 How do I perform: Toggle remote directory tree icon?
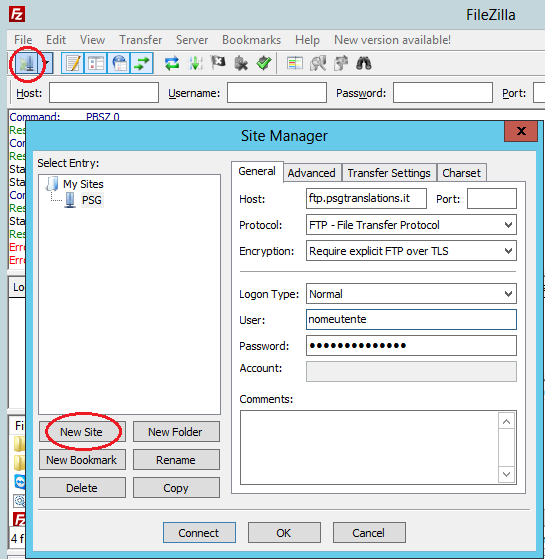coord(119,63)
